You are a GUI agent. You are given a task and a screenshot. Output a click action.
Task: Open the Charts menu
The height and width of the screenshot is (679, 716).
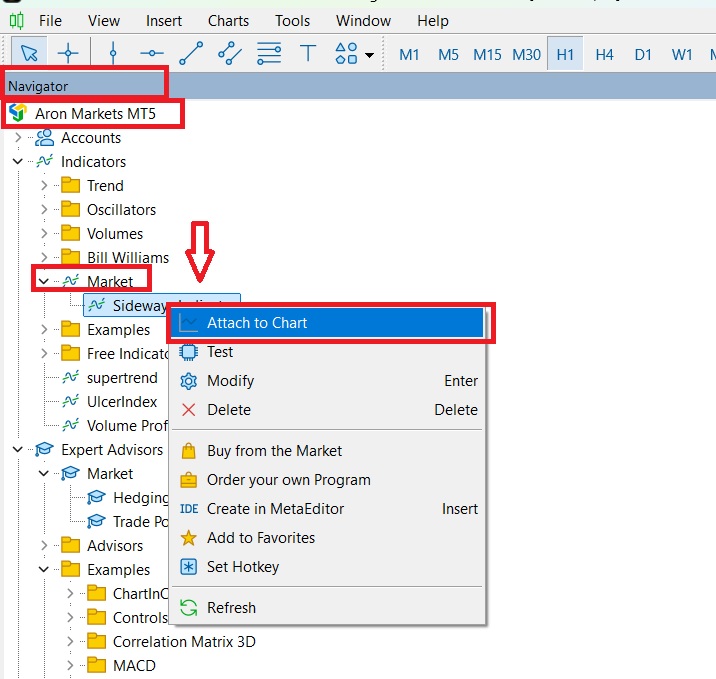click(229, 20)
